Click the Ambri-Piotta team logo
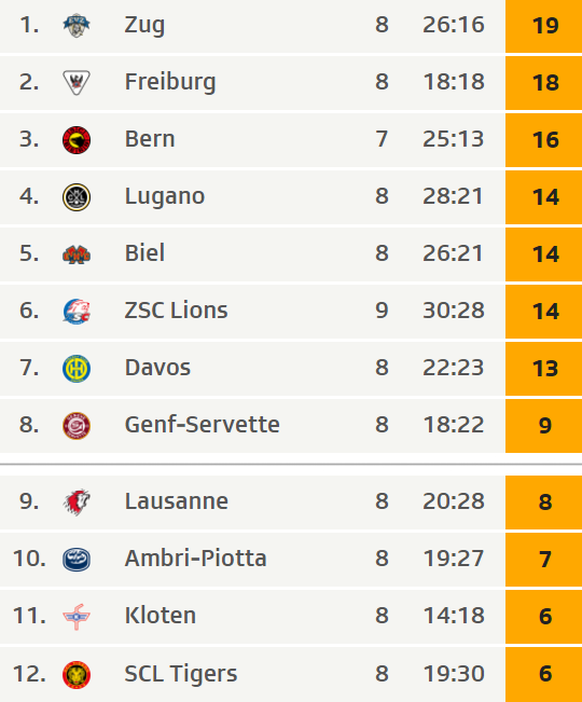582x702 pixels. [76, 559]
